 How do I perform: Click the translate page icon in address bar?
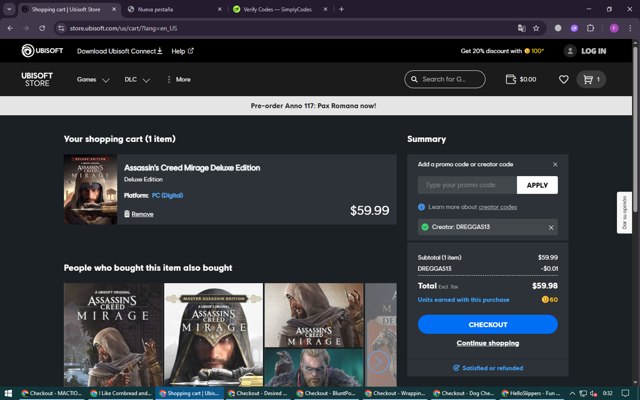click(x=522, y=28)
